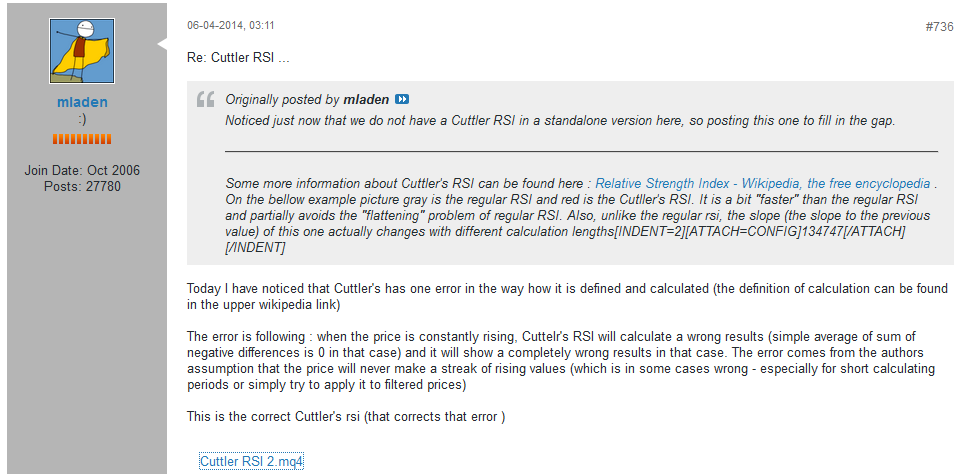Image resolution: width=974 pixels, height=474 pixels.
Task: Click the view-post arrow icon beside quoted mladen
Action: pyautogui.click(x=402, y=100)
